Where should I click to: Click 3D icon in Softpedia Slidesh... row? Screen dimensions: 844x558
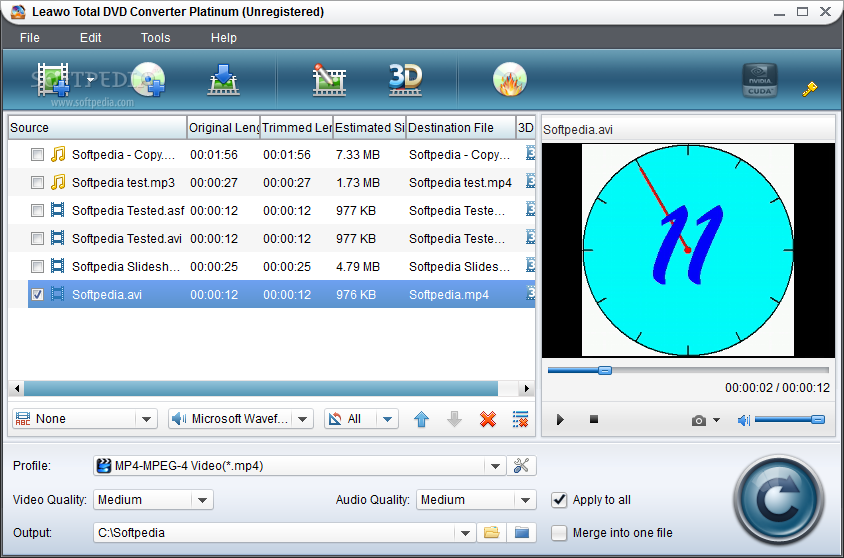[x=531, y=265]
